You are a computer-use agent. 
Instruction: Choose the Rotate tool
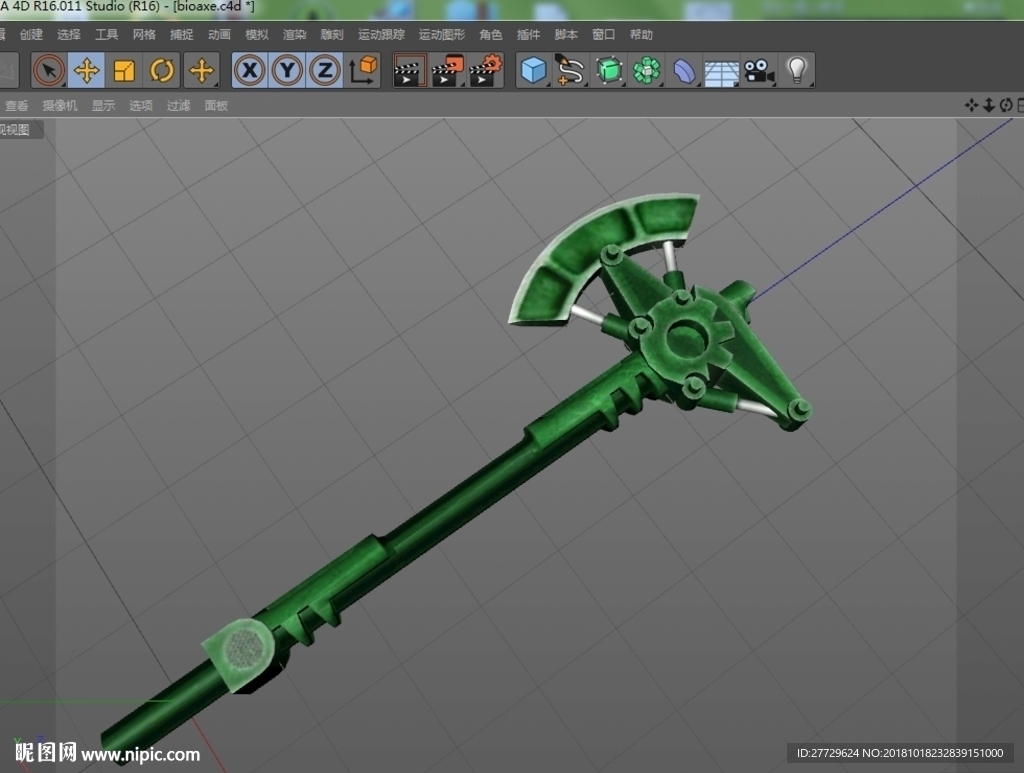tap(162, 71)
